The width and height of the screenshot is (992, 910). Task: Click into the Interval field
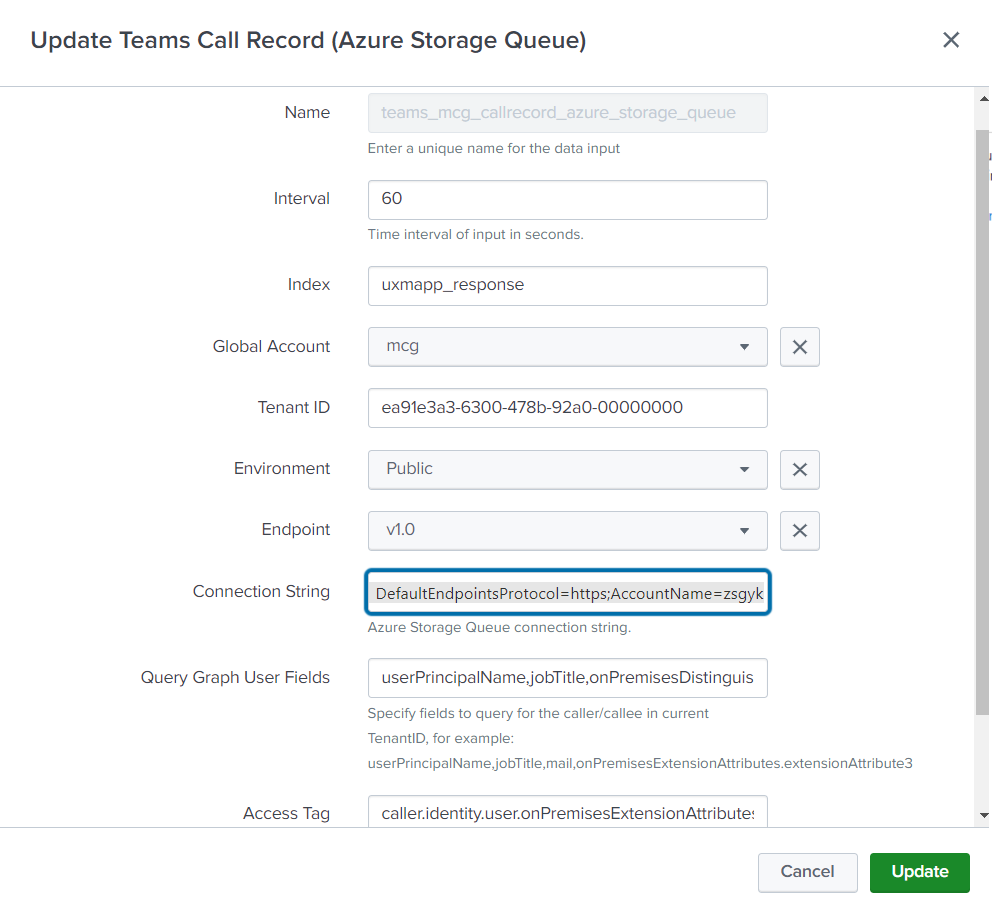click(567, 200)
